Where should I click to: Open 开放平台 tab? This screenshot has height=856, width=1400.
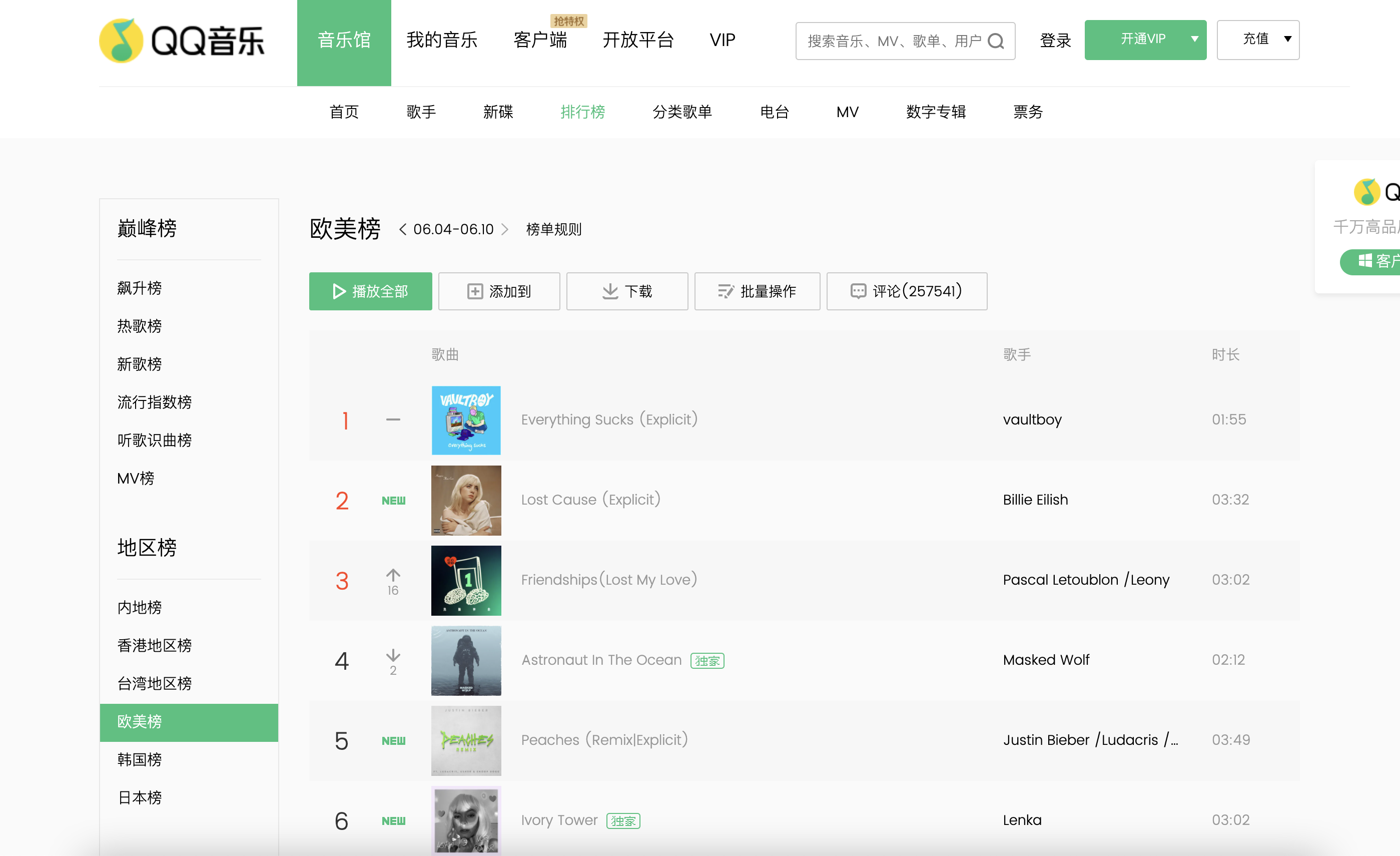pyautogui.click(x=638, y=40)
